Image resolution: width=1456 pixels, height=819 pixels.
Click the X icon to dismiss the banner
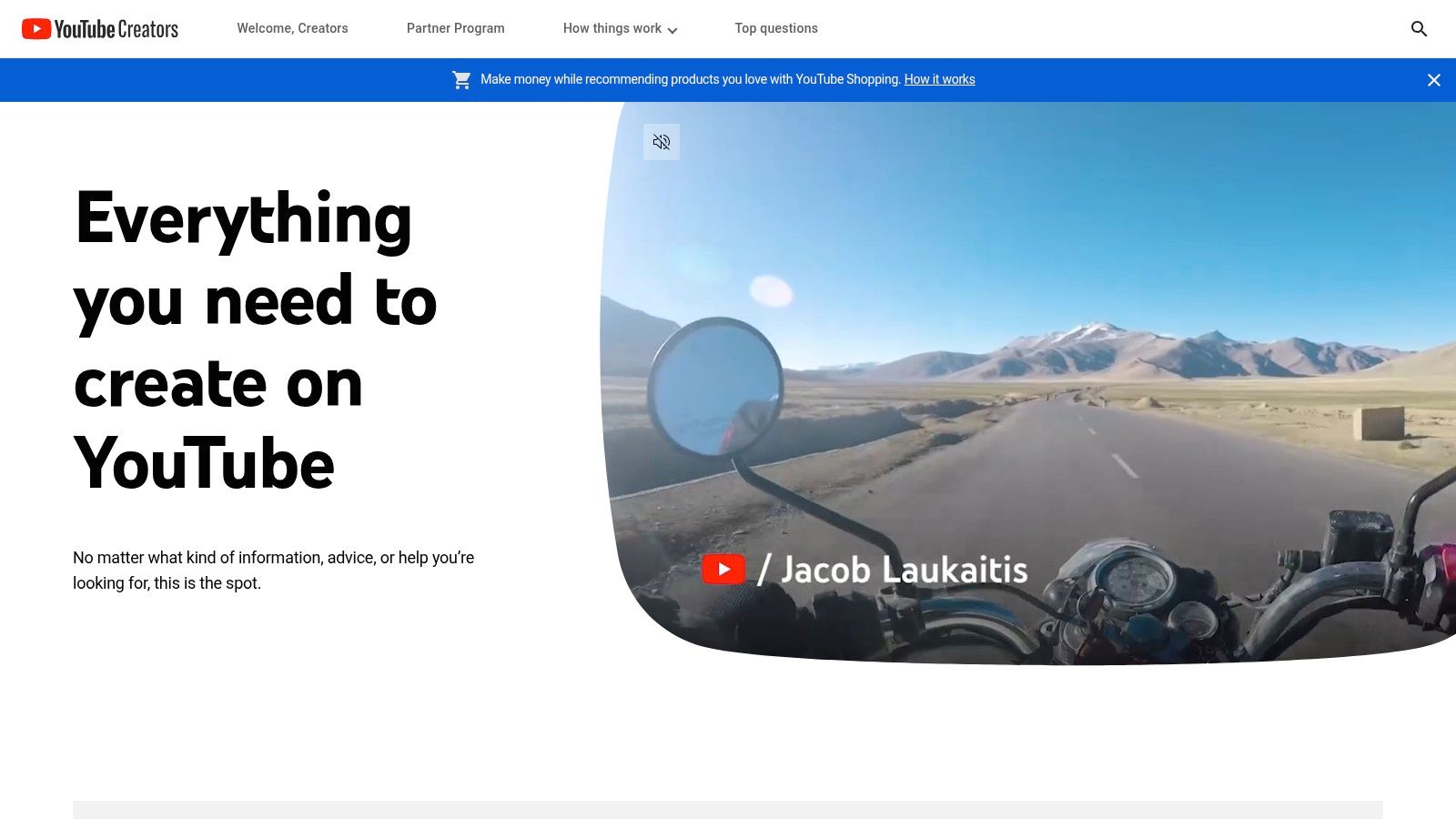(1433, 80)
